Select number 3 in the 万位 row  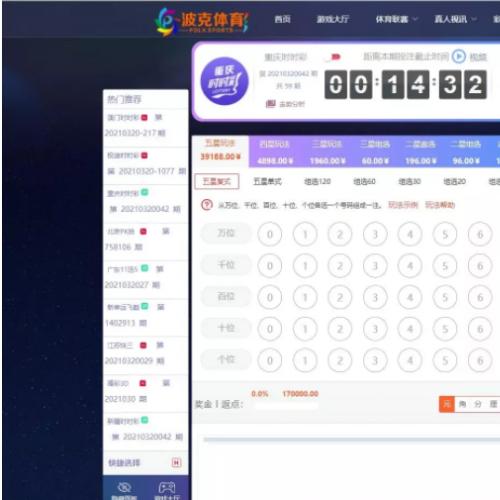coord(375,234)
